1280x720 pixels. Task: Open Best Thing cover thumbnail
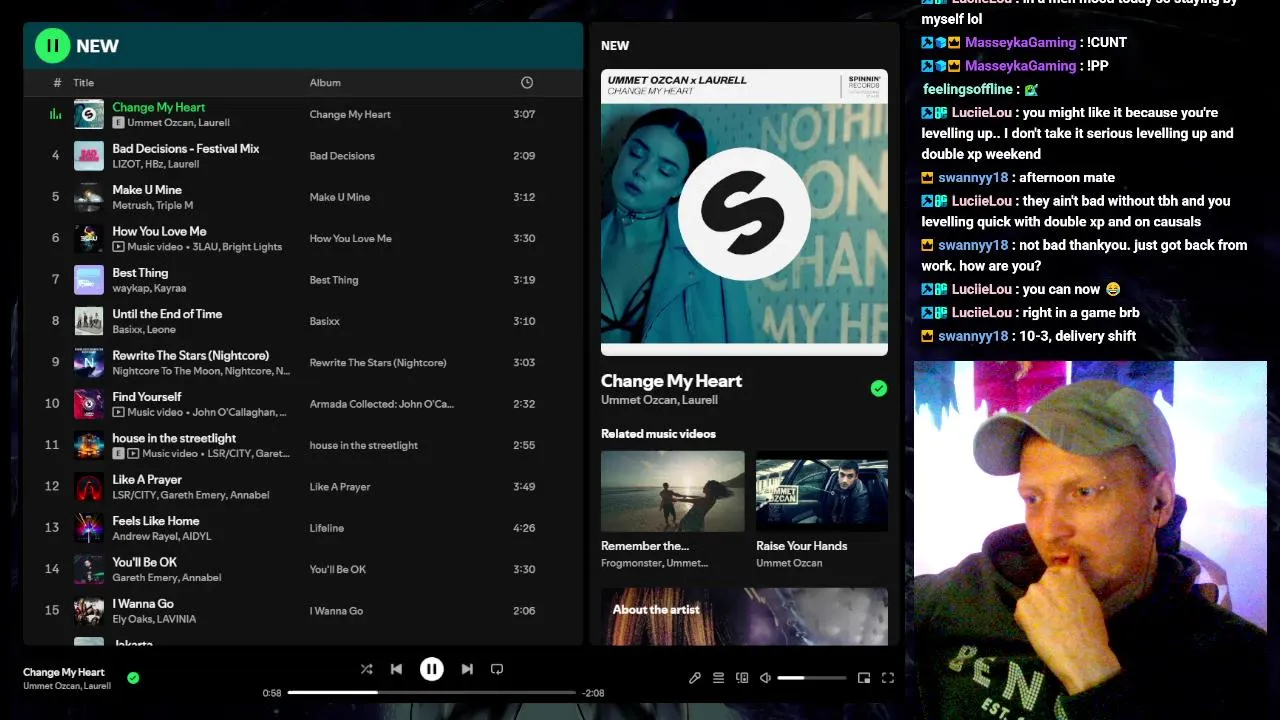click(x=89, y=280)
